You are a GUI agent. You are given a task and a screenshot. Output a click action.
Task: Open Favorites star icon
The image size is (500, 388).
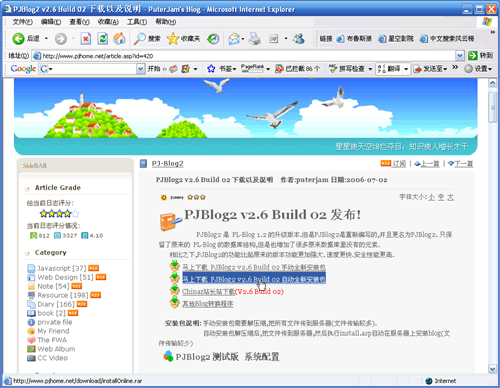(173, 39)
